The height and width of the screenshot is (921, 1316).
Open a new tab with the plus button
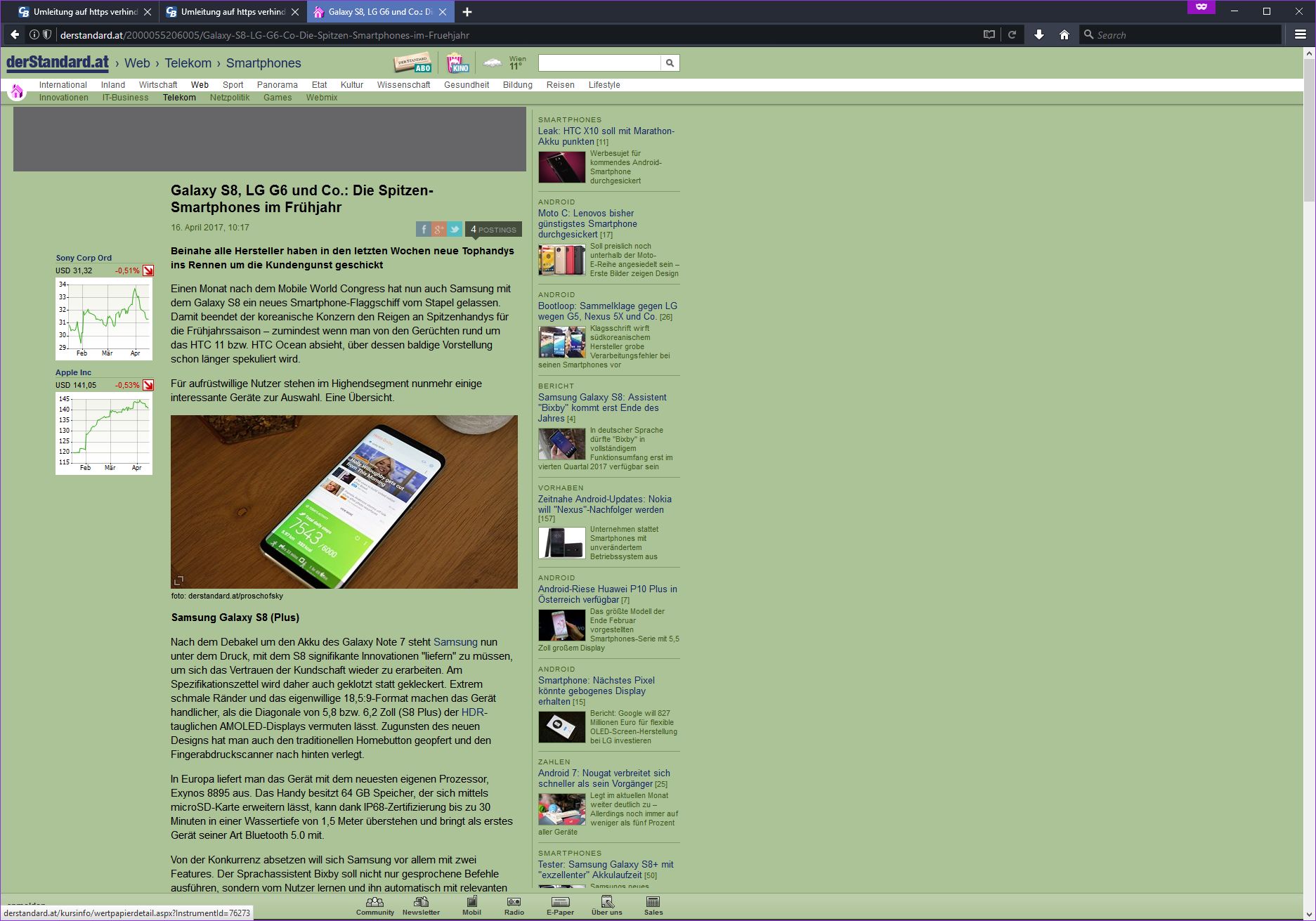[x=467, y=12]
